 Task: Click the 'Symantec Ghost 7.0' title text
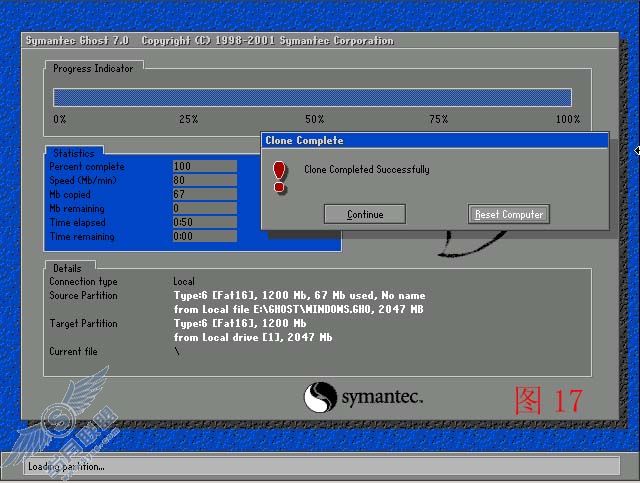pyautogui.click(x=77, y=40)
